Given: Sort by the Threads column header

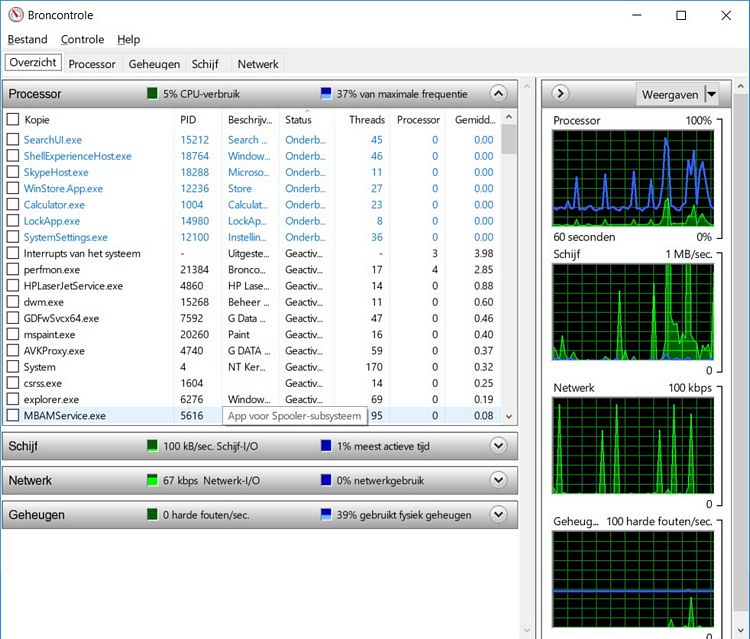Looking at the screenshot, I should coord(363,120).
